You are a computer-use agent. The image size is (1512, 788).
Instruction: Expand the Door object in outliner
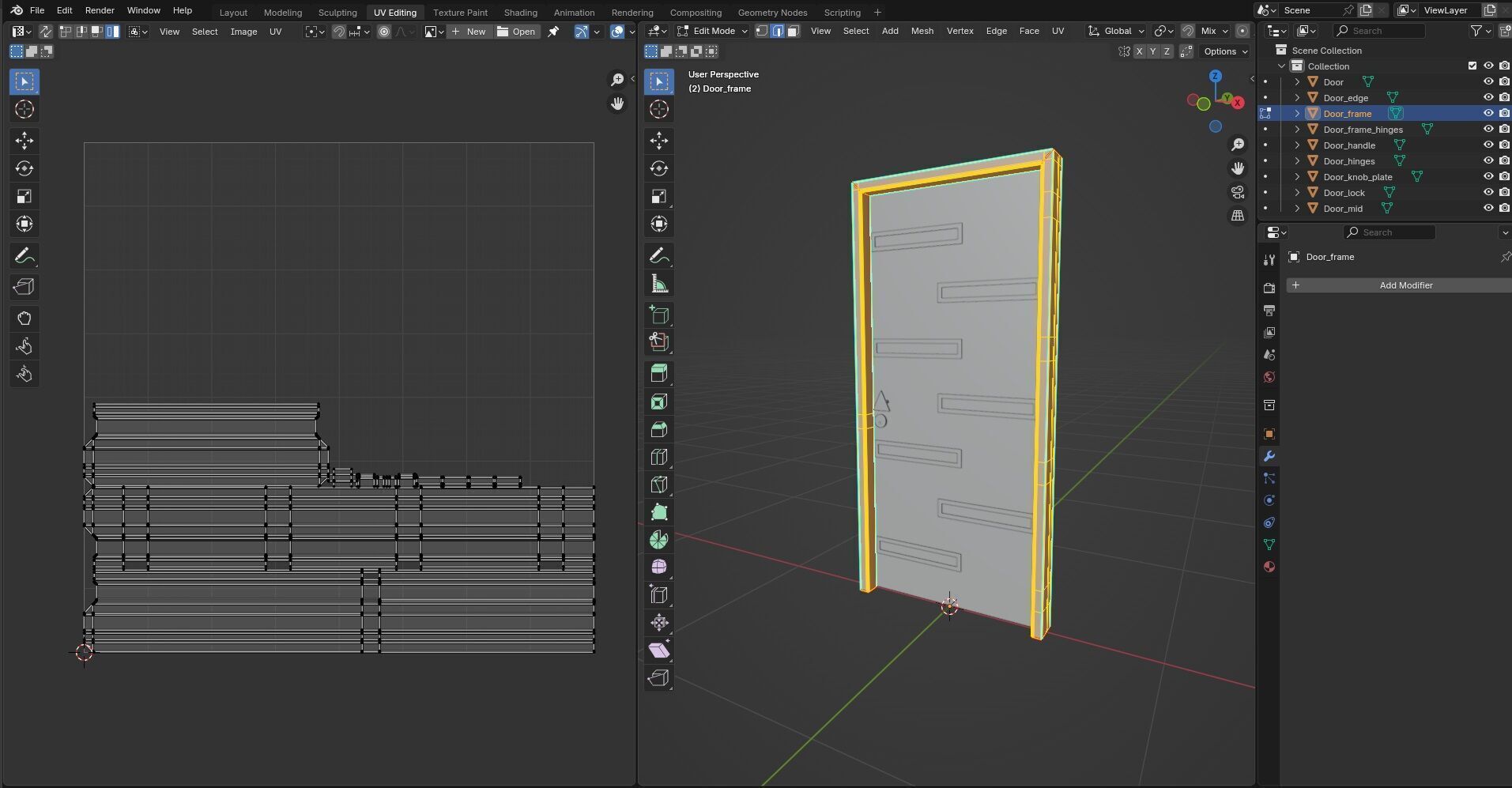click(1297, 82)
